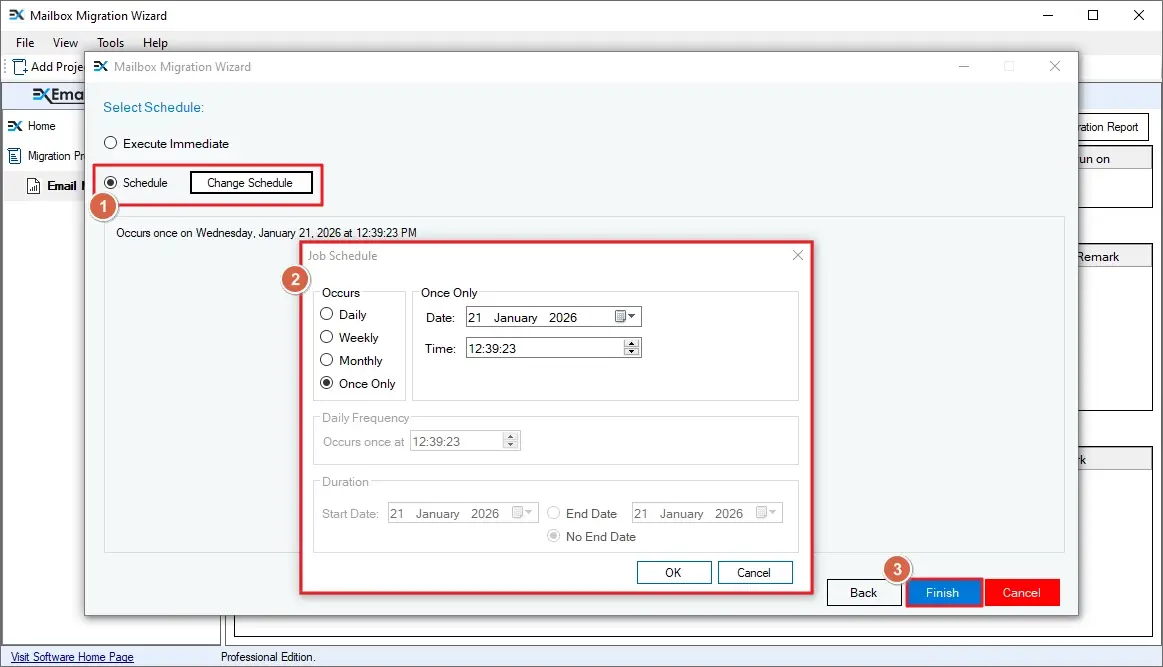Click the Change Schedule button

pyautogui.click(x=251, y=182)
